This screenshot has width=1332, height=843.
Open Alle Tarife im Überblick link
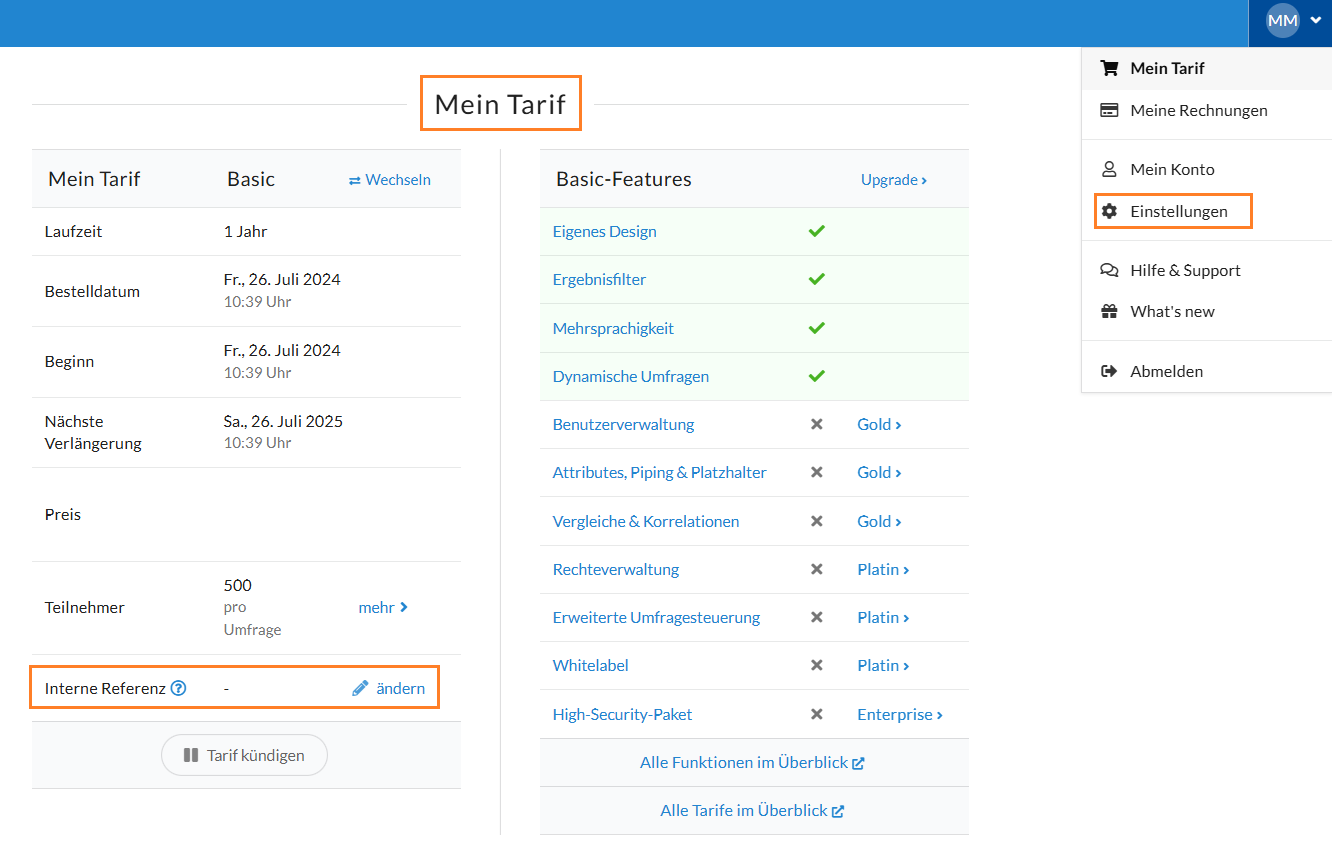coord(752,810)
